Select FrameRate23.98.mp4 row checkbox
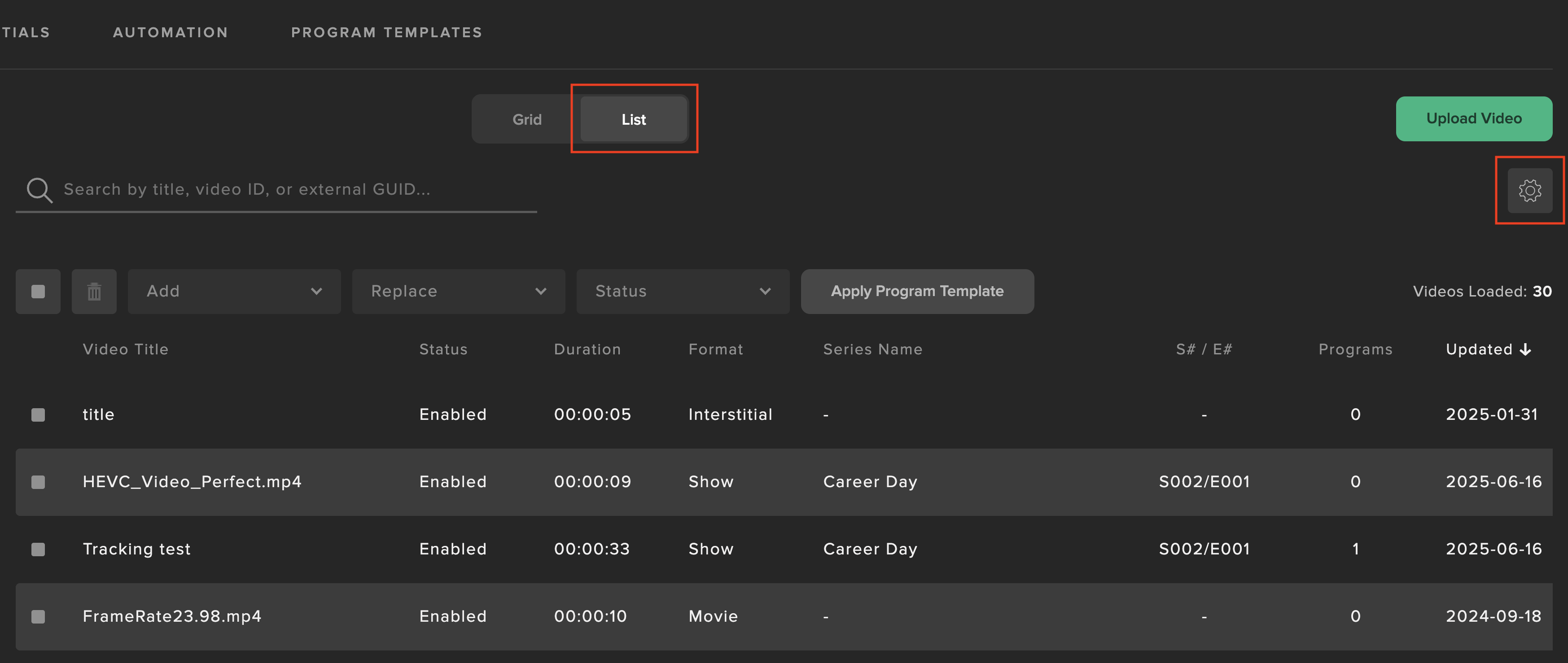This screenshot has height=663, width=1568. point(38,617)
